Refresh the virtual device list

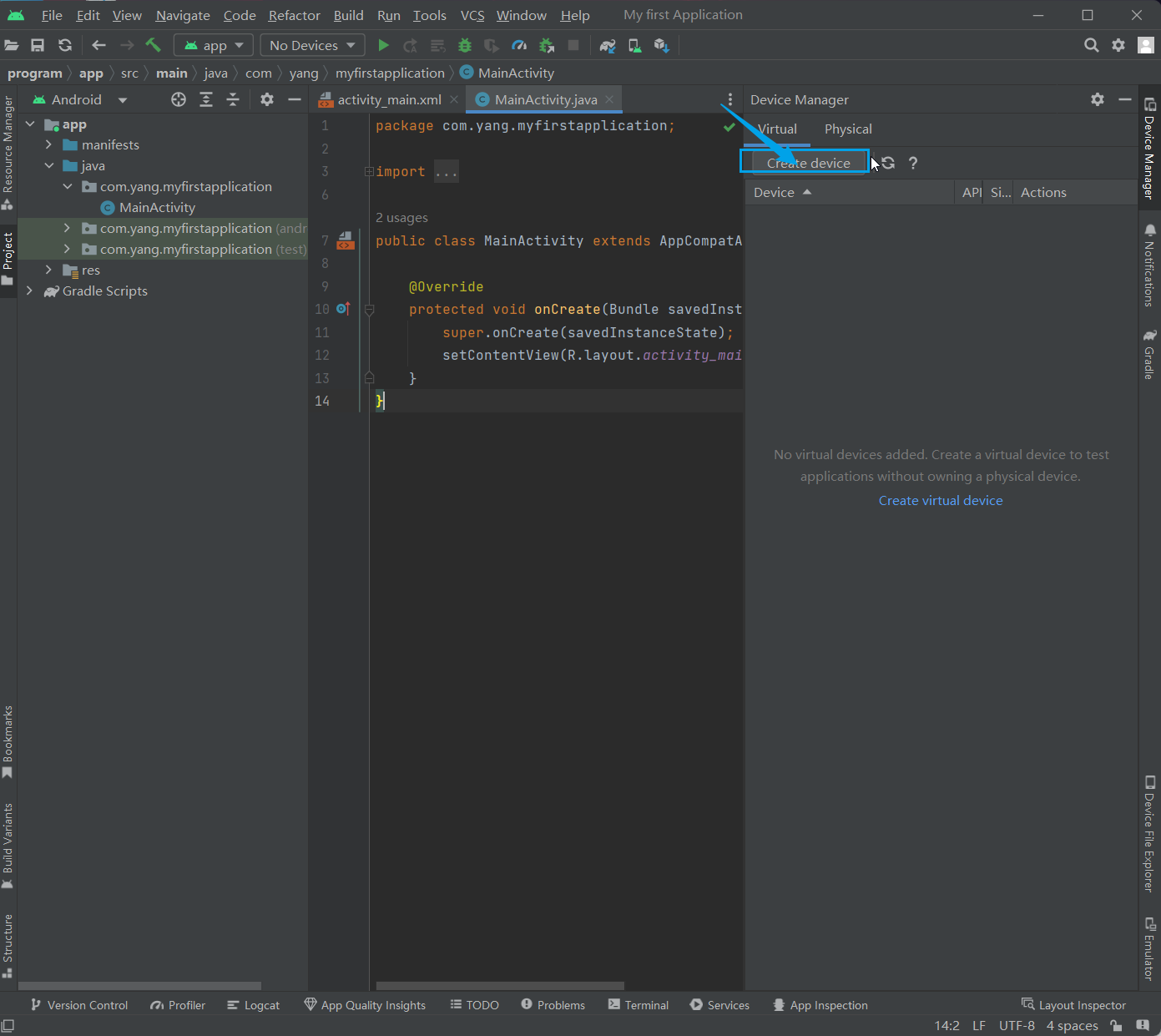(888, 163)
